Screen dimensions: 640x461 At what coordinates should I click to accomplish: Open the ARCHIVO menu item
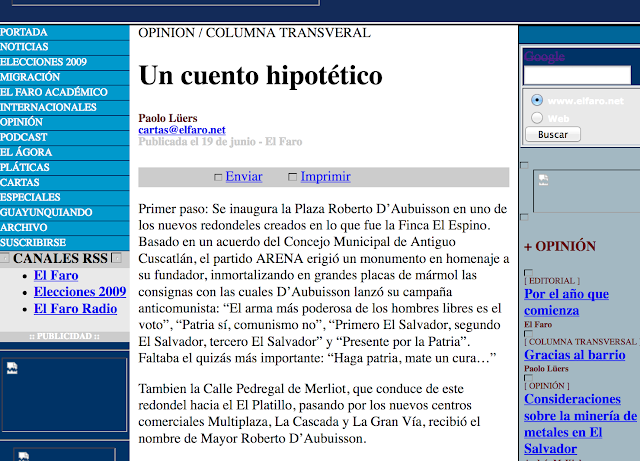point(24,228)
